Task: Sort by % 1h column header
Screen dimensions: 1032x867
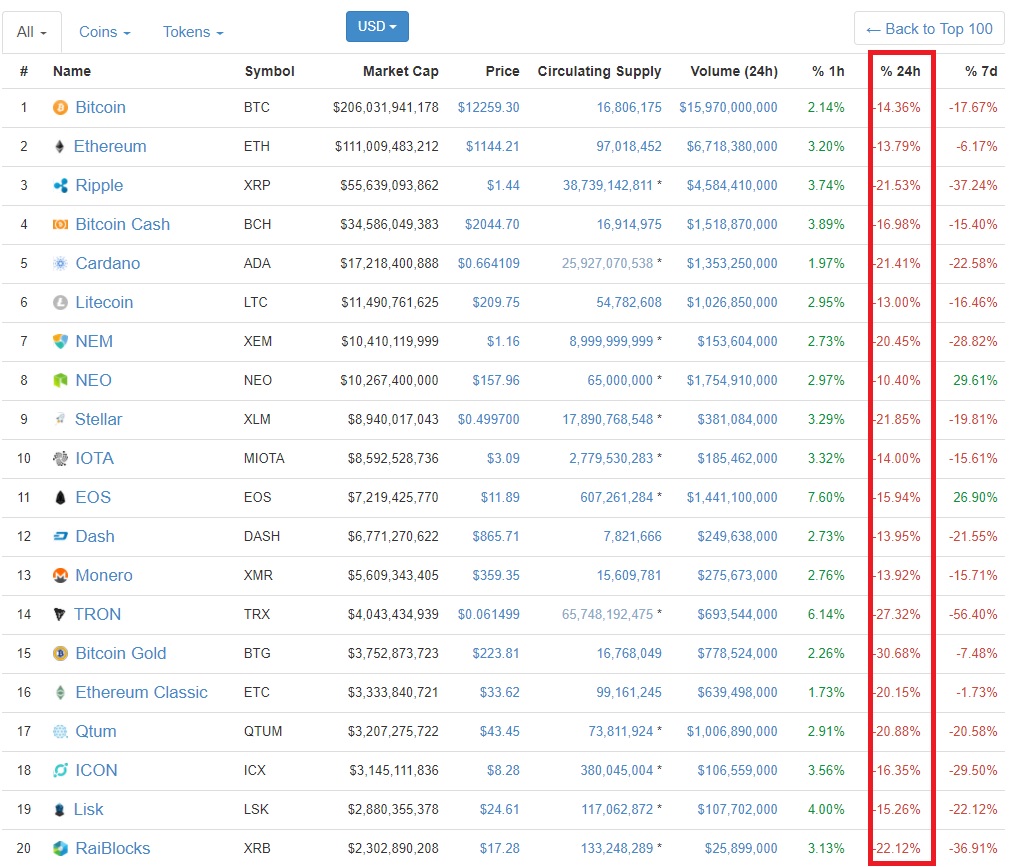Action: [x=828, y=71]
